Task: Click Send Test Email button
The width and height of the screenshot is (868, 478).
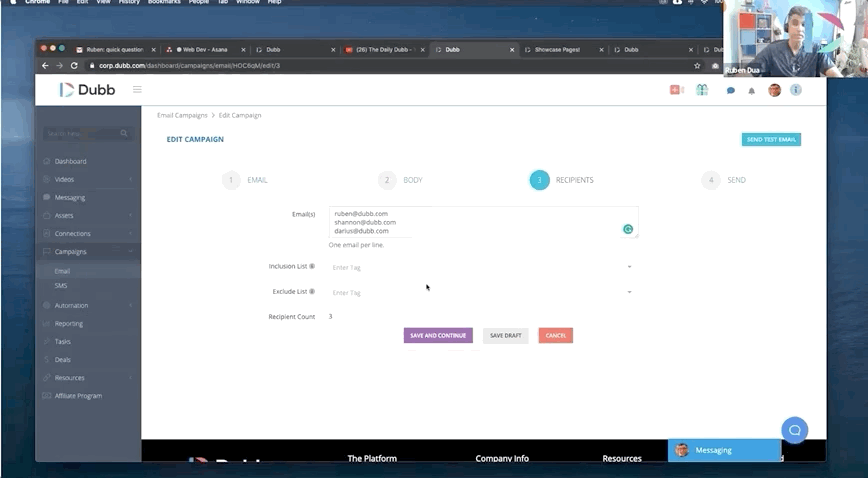Action: [771, 140]
